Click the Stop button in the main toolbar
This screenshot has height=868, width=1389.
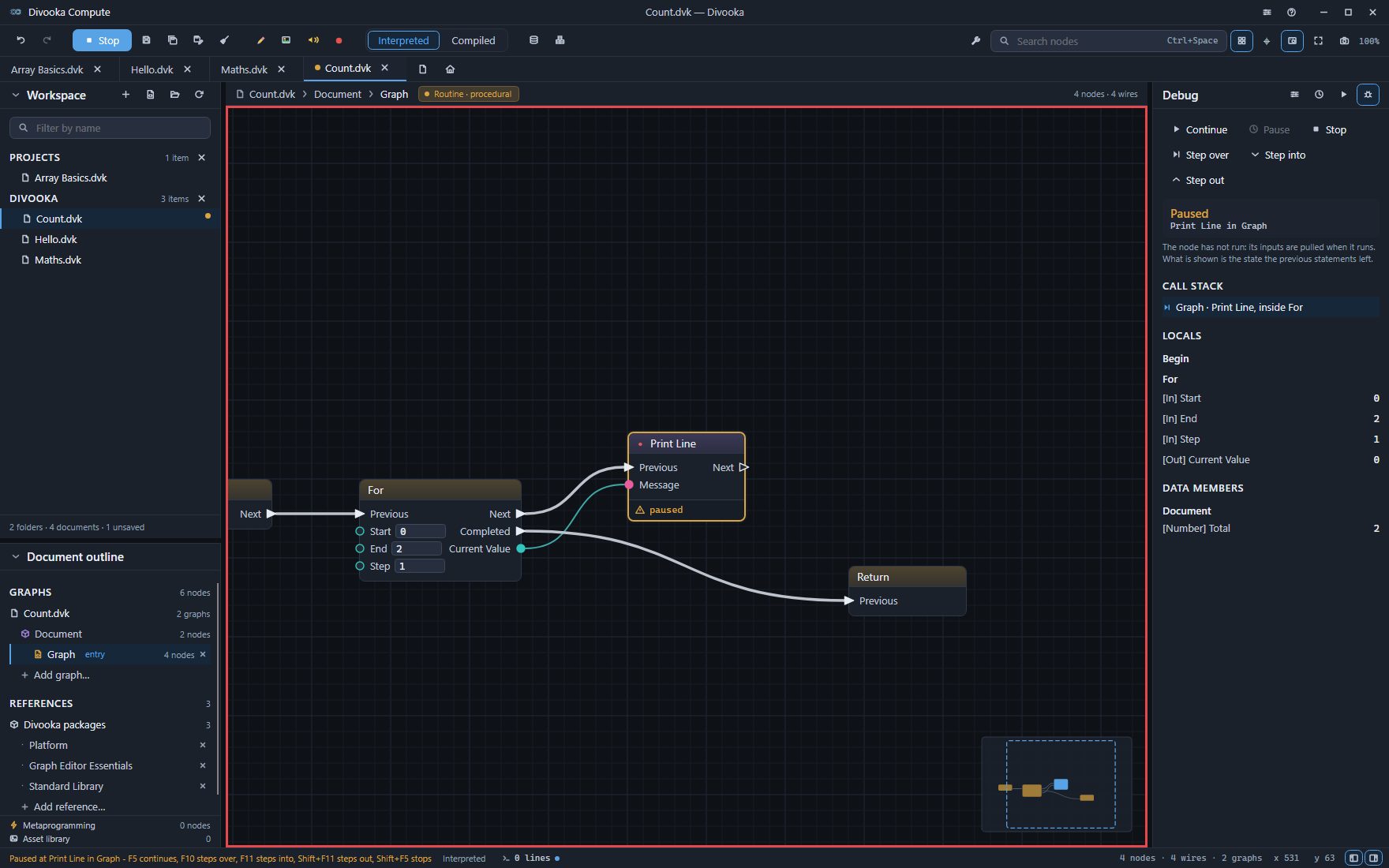click(102, 40)
